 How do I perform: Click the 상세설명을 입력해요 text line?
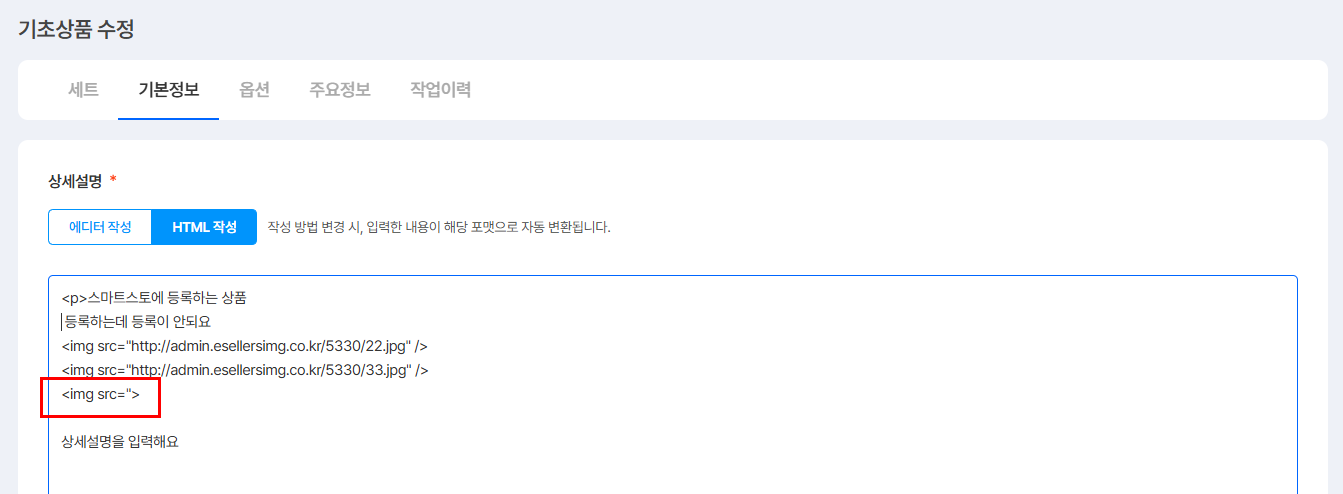[x=120, y=441]
